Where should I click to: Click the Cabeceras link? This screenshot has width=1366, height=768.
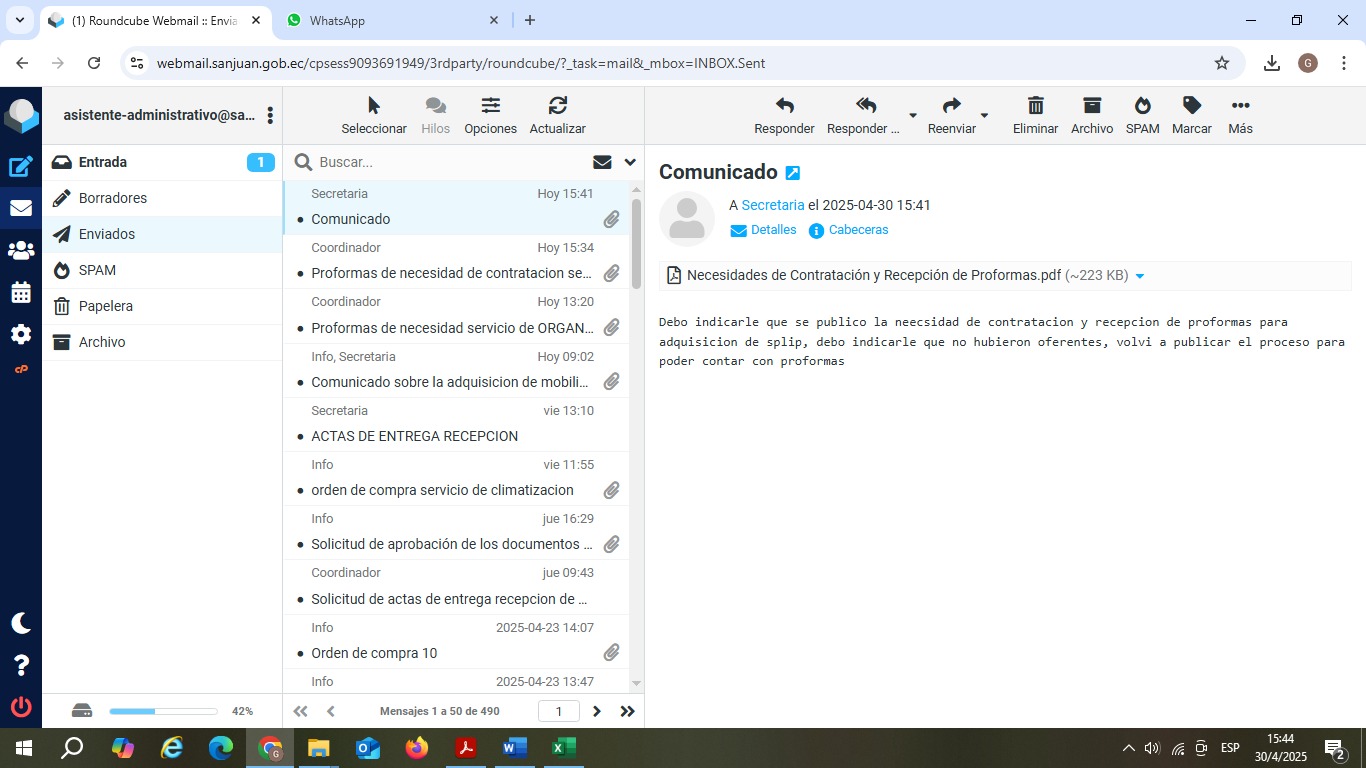click(x=858, y=230)
